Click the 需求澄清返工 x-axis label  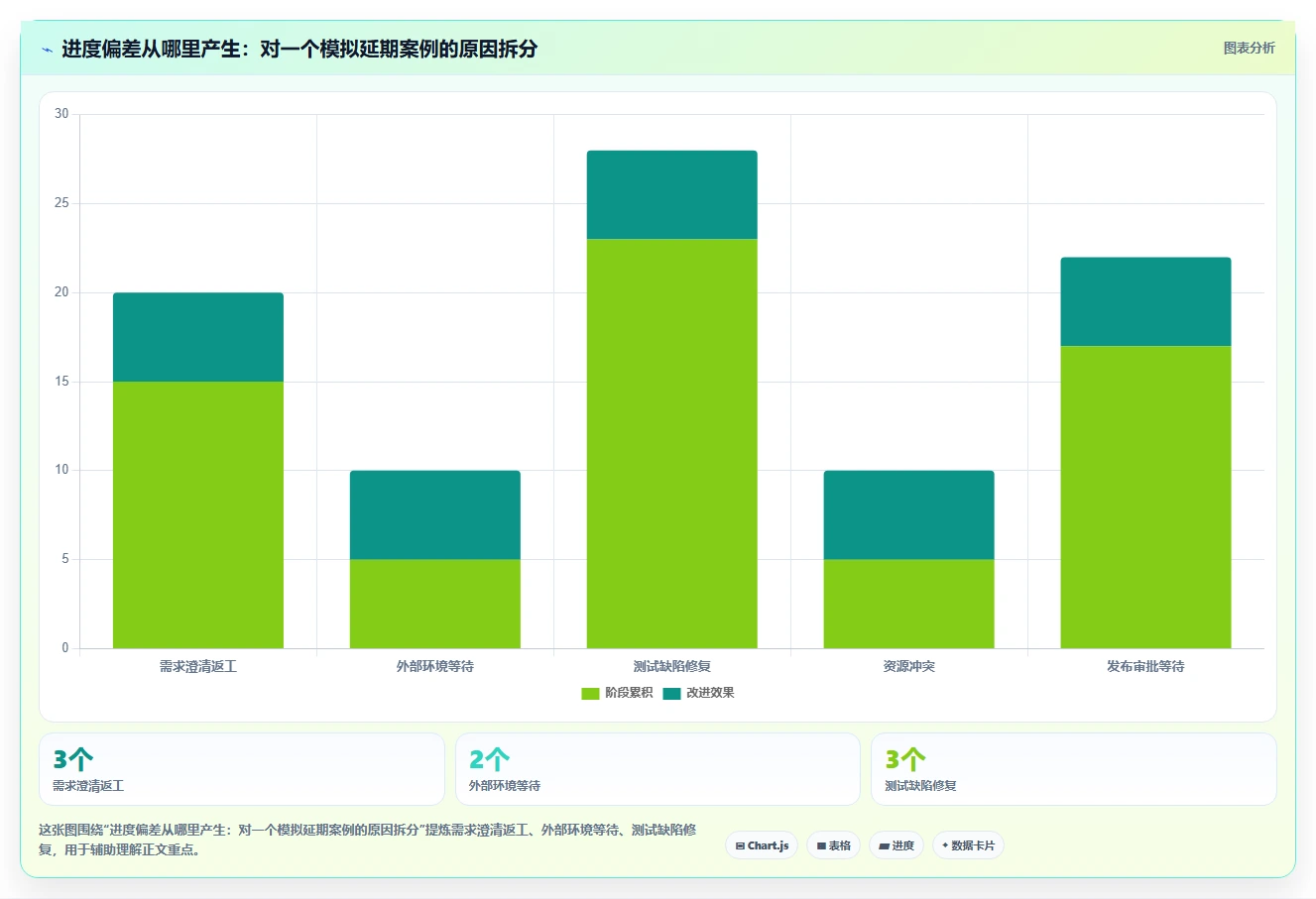(198, 666)
